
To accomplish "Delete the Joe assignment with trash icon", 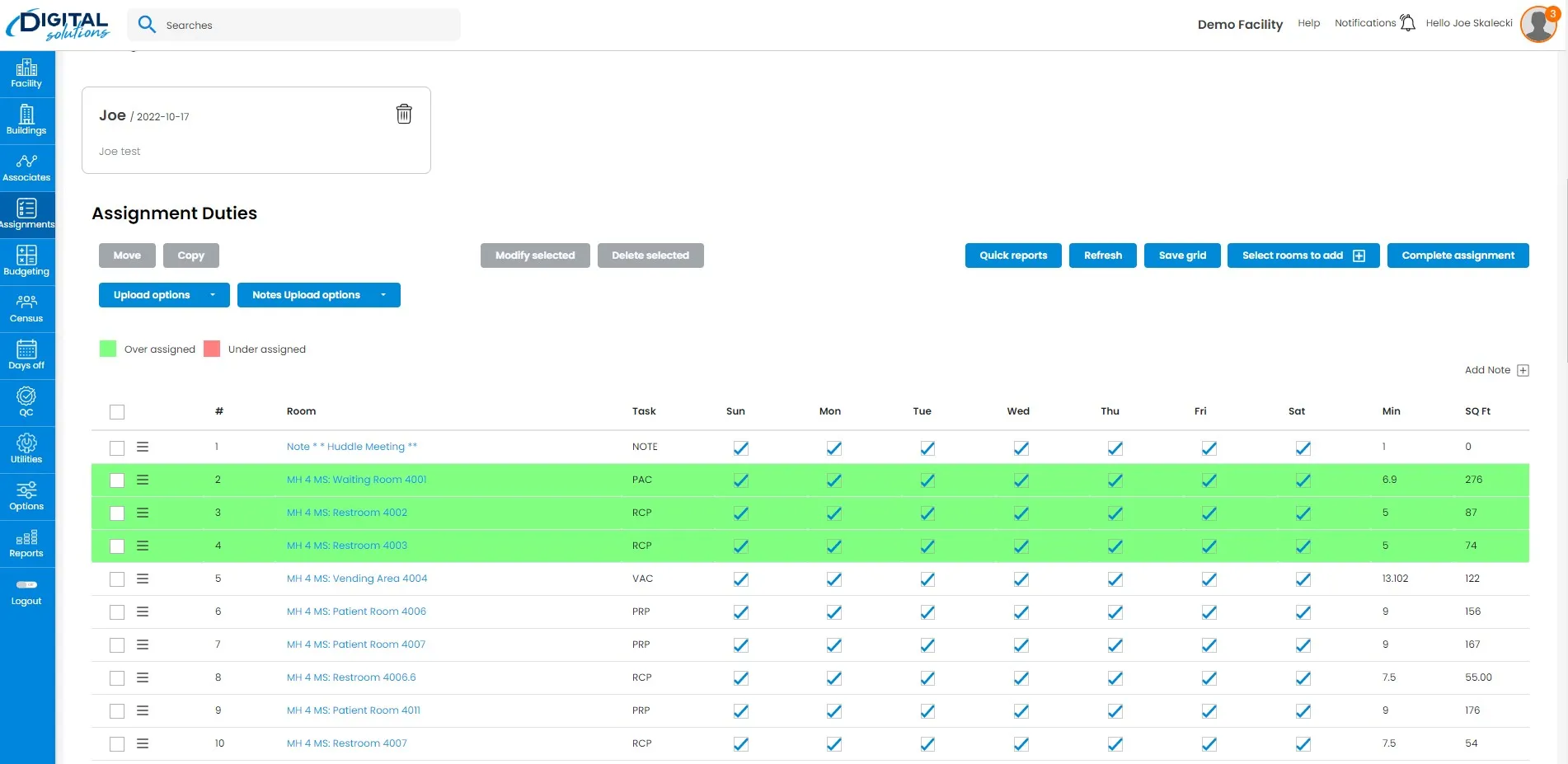I will [404, 114].
